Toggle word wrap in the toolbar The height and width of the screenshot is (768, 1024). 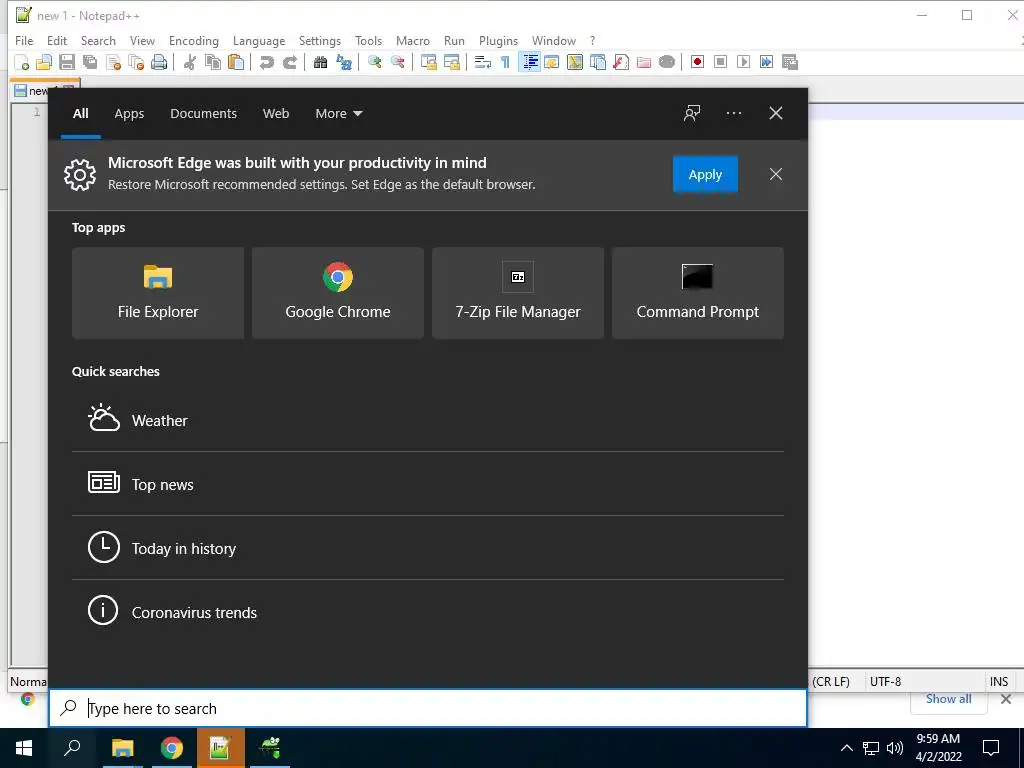click(483, 62)
